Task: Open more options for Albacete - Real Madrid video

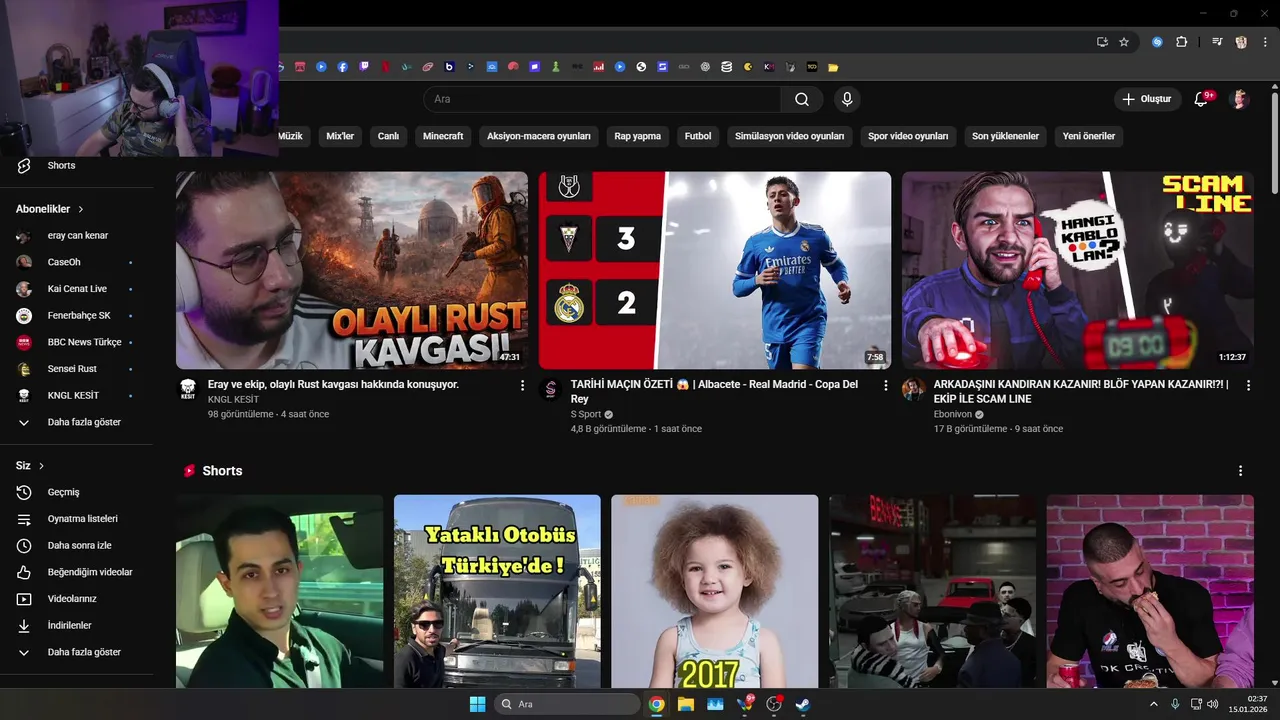Action: pyautogui.click(x=885, y=385)
